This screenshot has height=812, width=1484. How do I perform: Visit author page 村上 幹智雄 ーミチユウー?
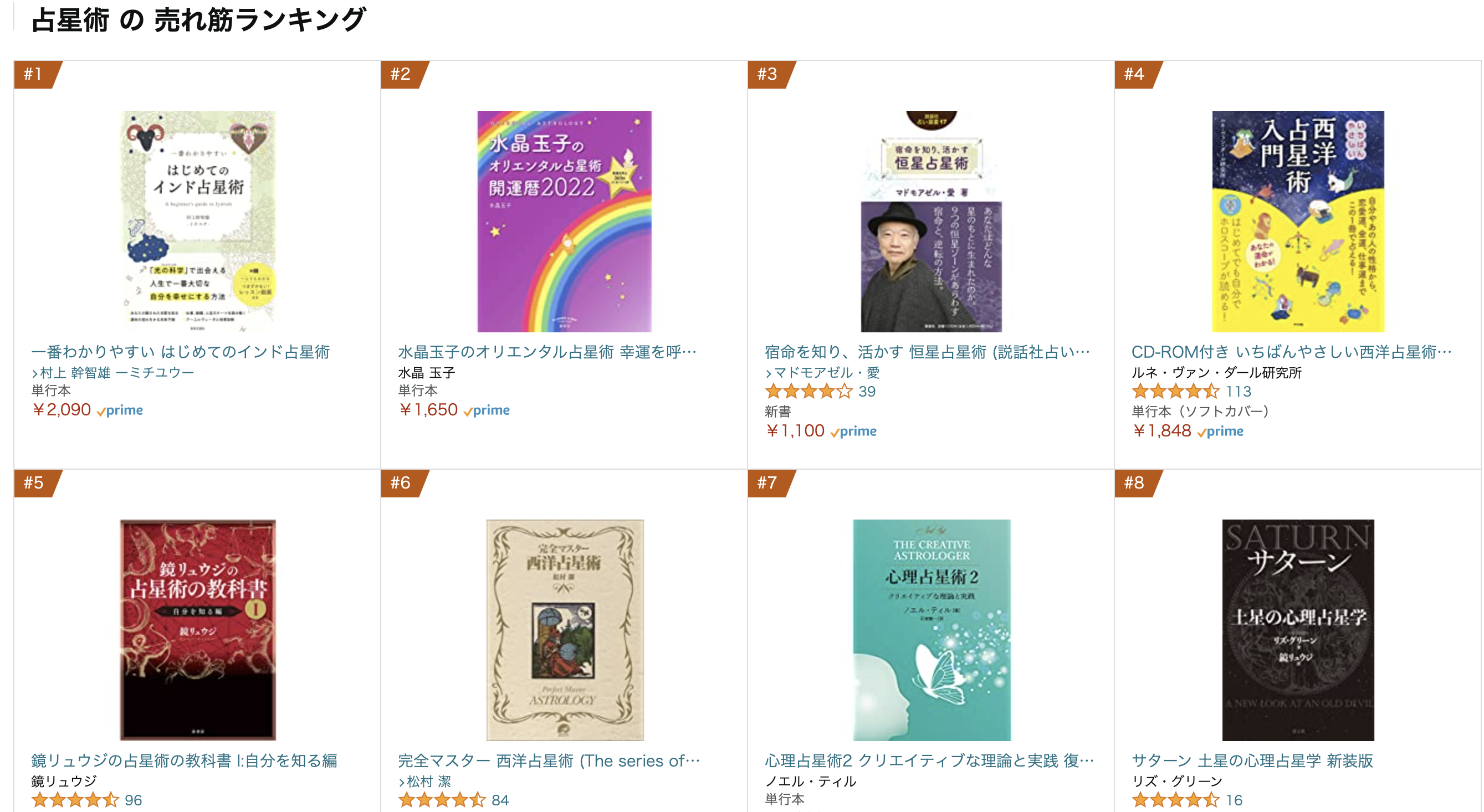[117, 373]
